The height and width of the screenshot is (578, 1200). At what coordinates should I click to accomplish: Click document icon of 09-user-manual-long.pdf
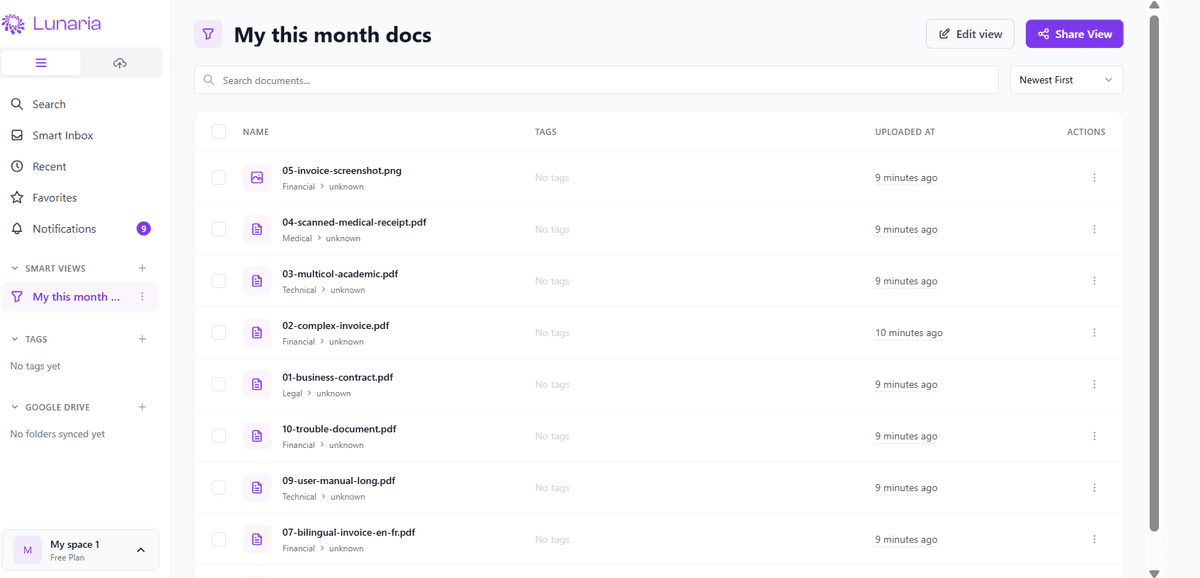coord(257,487)
